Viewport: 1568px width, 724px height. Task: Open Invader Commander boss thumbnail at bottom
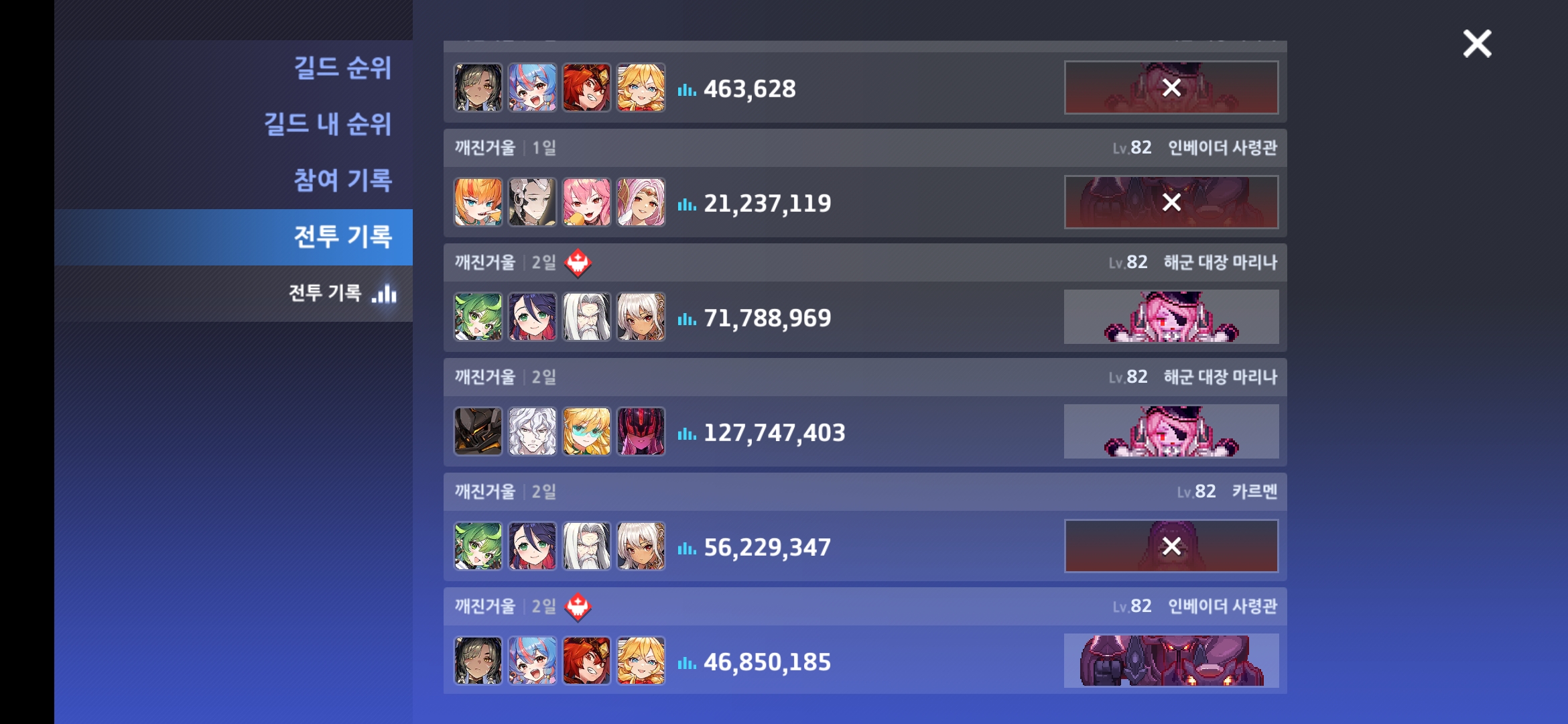pos(1171,661)
